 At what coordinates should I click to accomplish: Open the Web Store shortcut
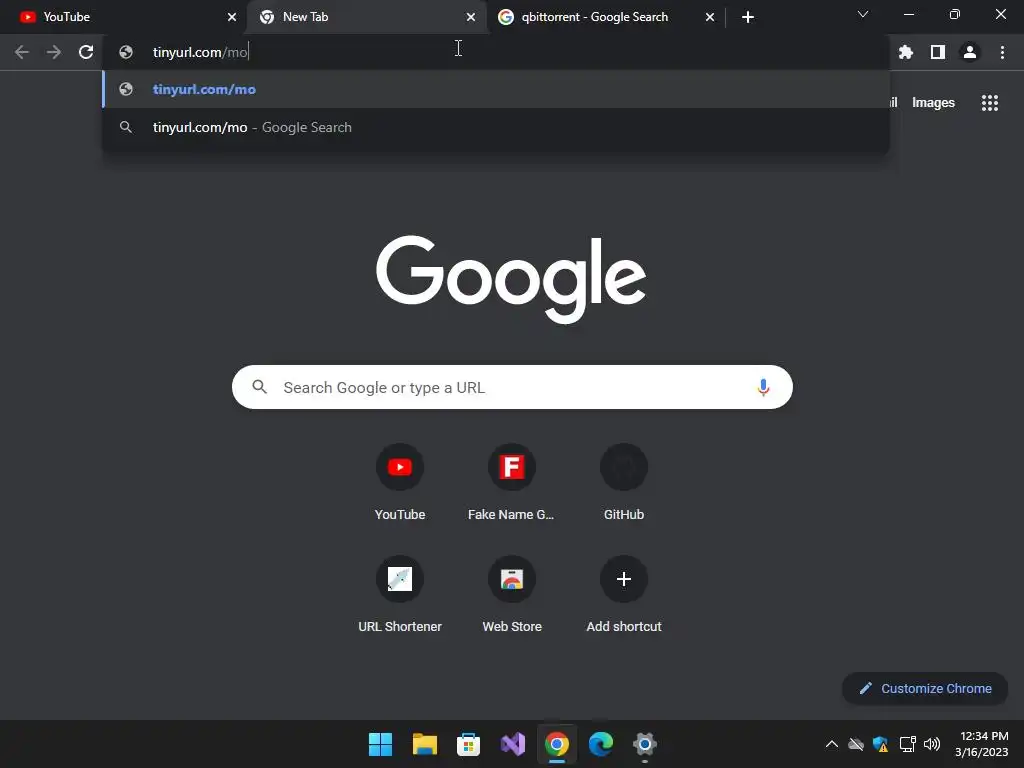tap(512, 594)
